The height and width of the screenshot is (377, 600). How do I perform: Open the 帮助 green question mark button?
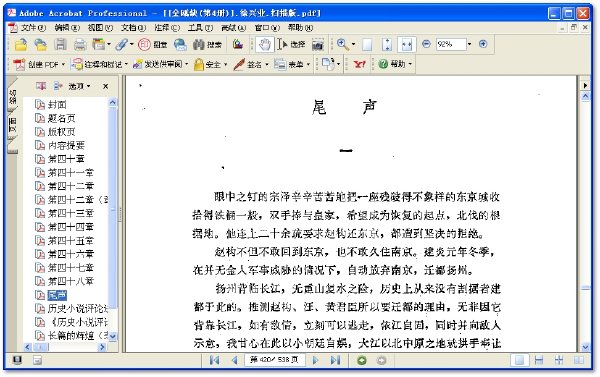click(x=395, y=64)
